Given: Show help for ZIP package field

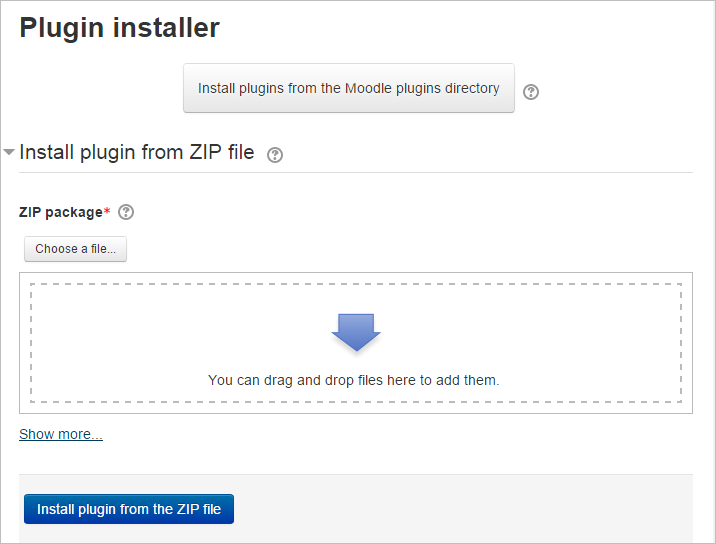Looking at the screenshot, I should tap(126, 212).
